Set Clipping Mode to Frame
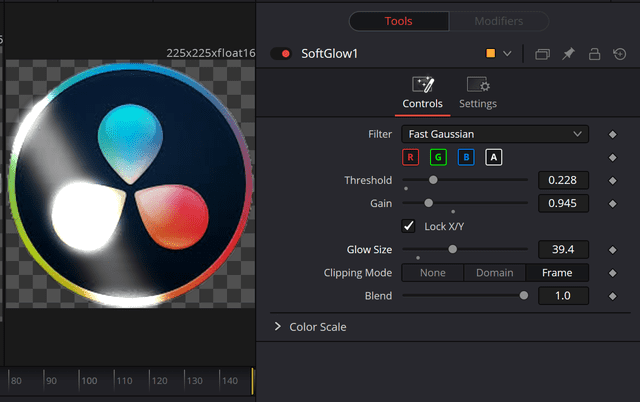Screen dimensions: 640x402 [x=557, y=273]
